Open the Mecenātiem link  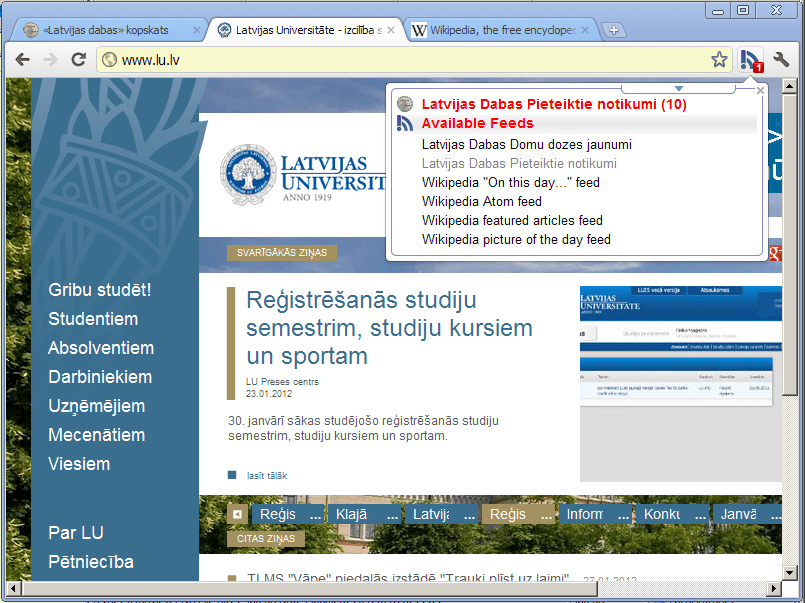(x=97, y=435)
